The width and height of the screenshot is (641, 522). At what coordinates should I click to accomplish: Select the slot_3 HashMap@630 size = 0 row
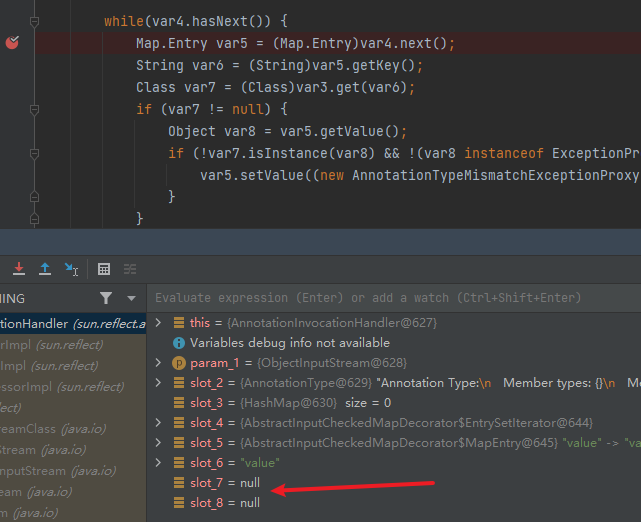click(394, 403)
